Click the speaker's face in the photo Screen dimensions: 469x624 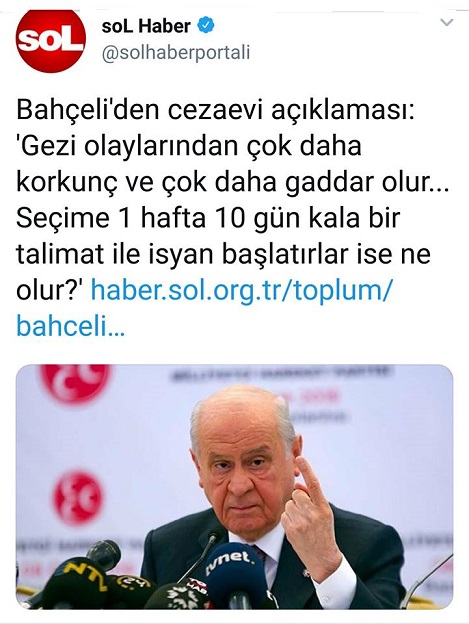(x=244, y=464)
